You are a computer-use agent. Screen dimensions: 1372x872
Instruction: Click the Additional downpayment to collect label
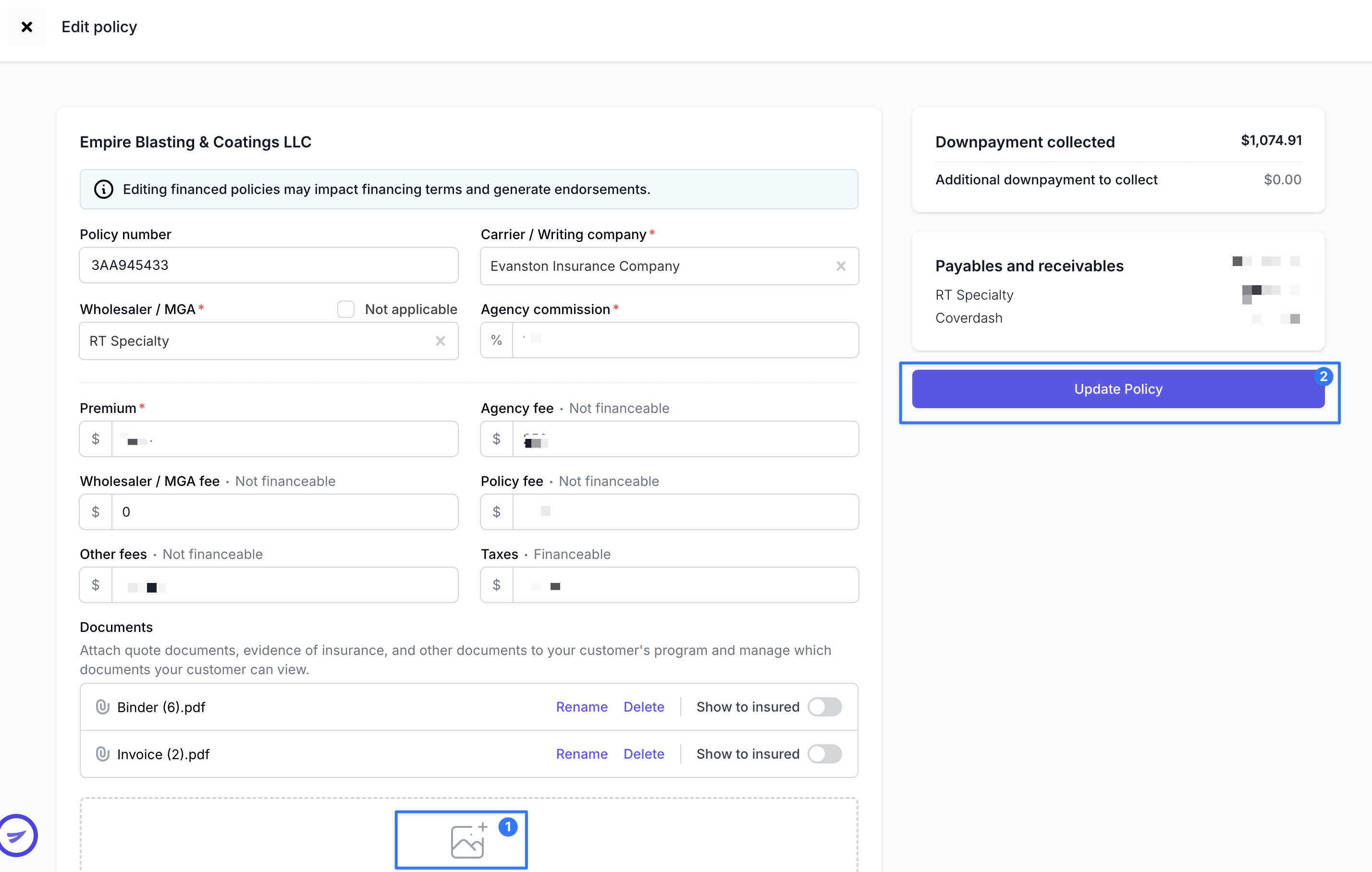(x=1046, y=180)
